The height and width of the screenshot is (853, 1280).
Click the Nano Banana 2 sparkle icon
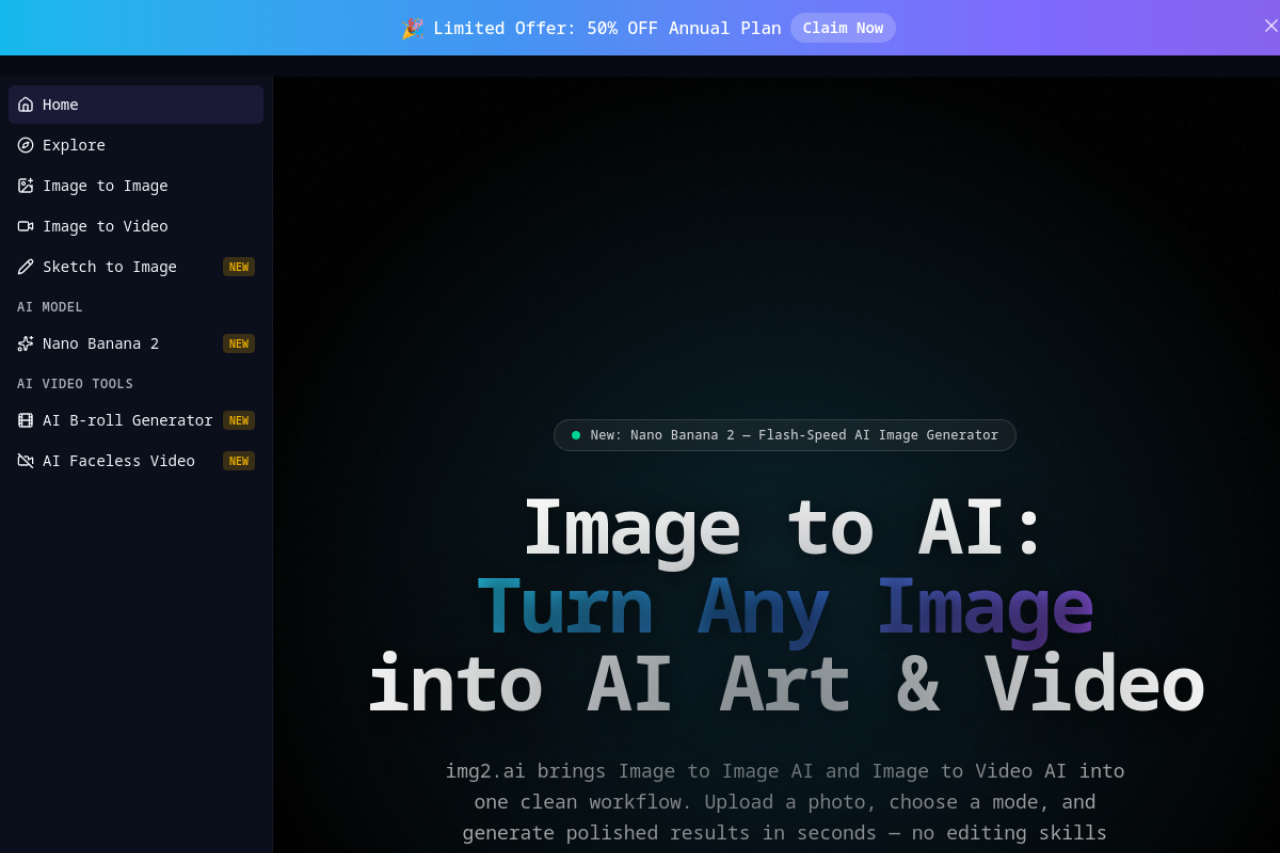(x=26, y=344)
